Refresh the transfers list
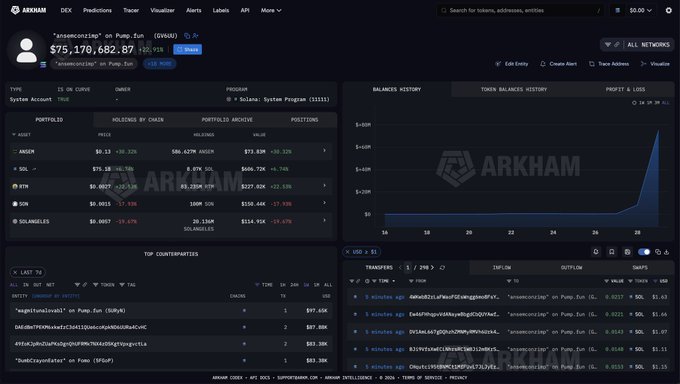The image size is (680, 384). [x=442, y=268]
